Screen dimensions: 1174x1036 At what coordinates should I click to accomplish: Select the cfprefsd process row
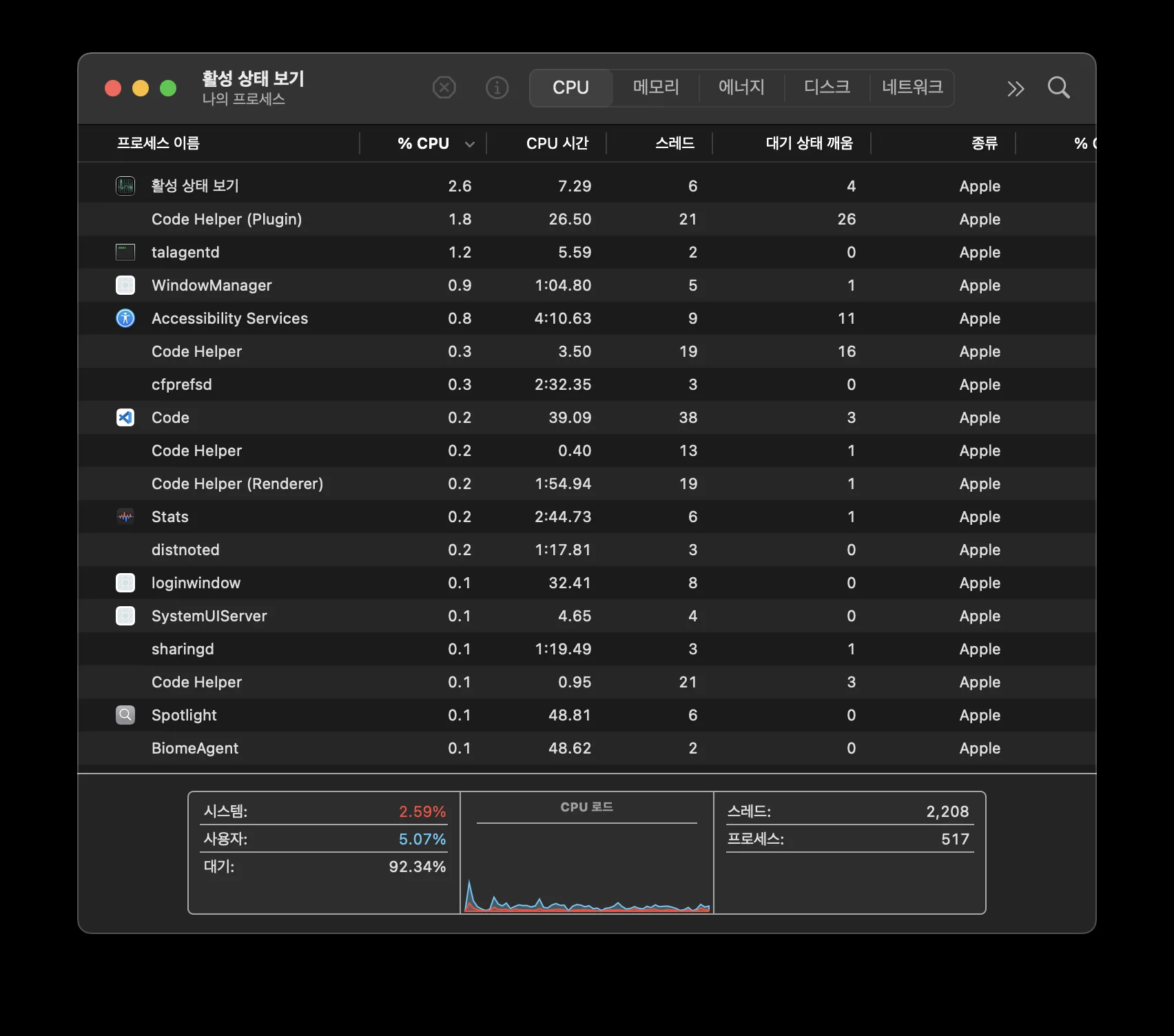click(x=587, y=384)
